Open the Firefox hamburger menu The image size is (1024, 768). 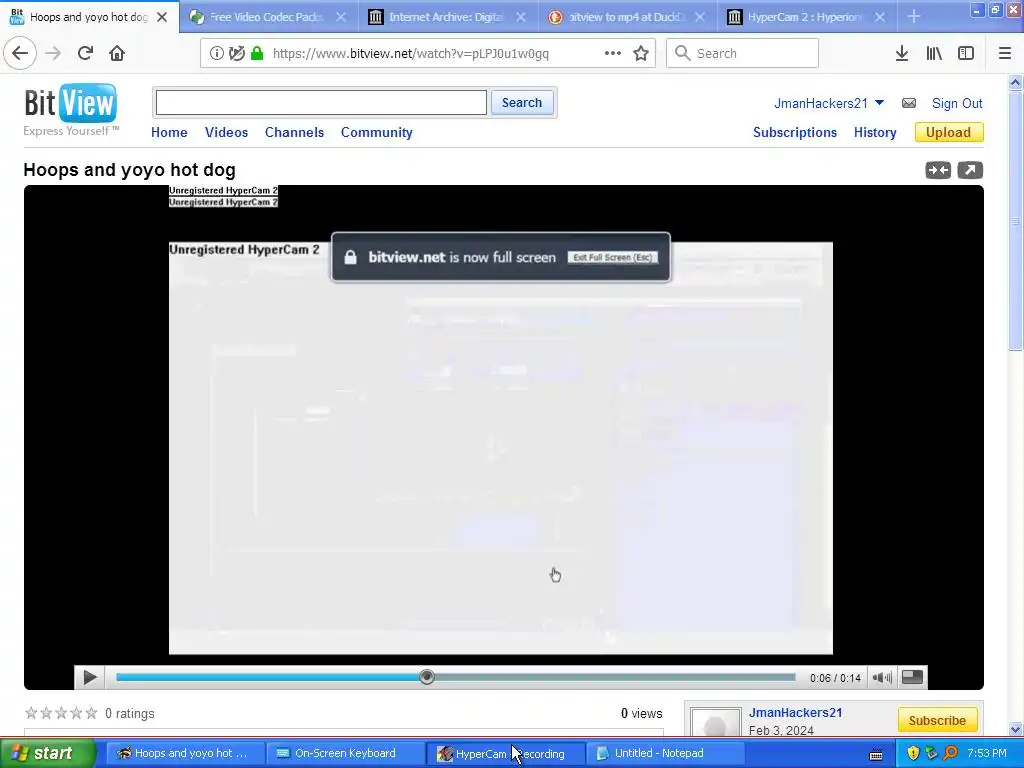coord(1005,54)
